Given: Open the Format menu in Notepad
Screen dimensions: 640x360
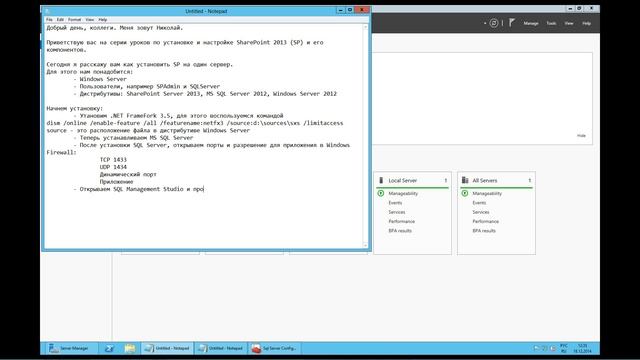Looking at the screenshot, I should click(x=74, y=19).
